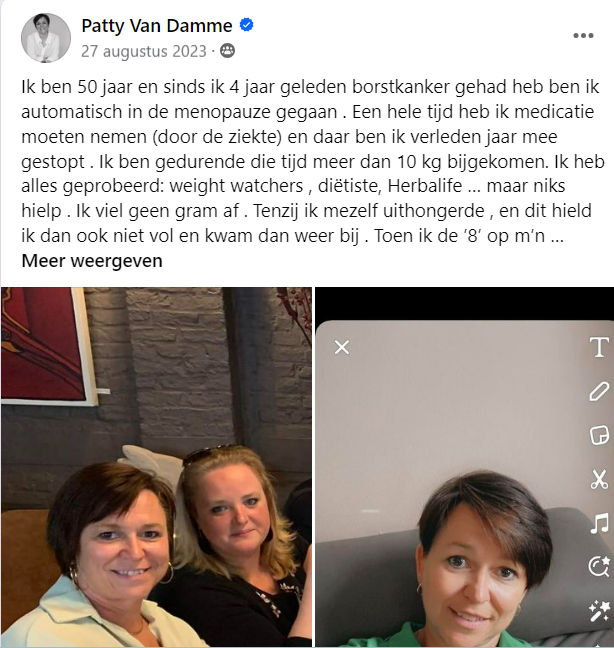This screenshot has width=614, height=648.
Task: Click the music note icon
Action: coord(599,523)
